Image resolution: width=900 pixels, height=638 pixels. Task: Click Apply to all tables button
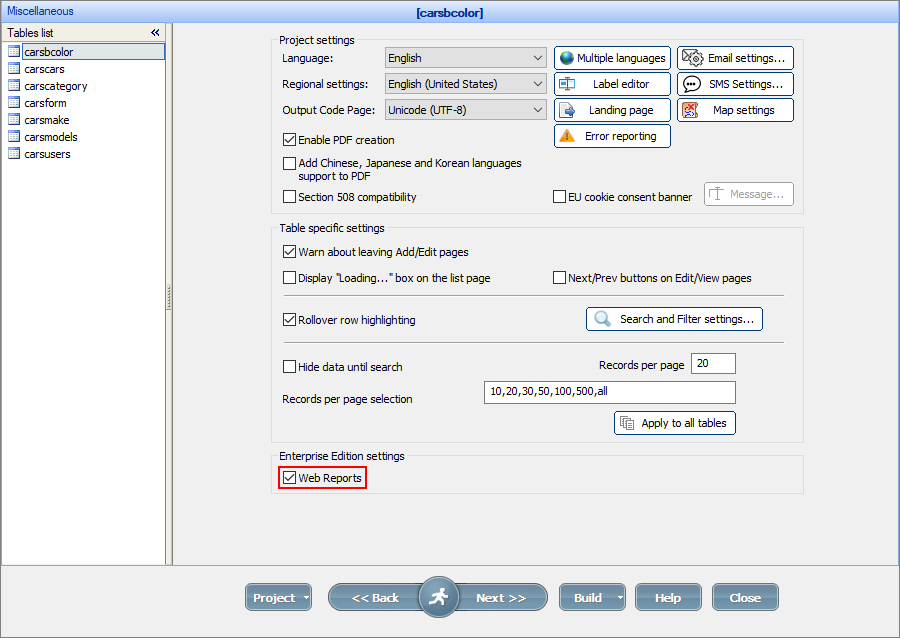point(675,423)
